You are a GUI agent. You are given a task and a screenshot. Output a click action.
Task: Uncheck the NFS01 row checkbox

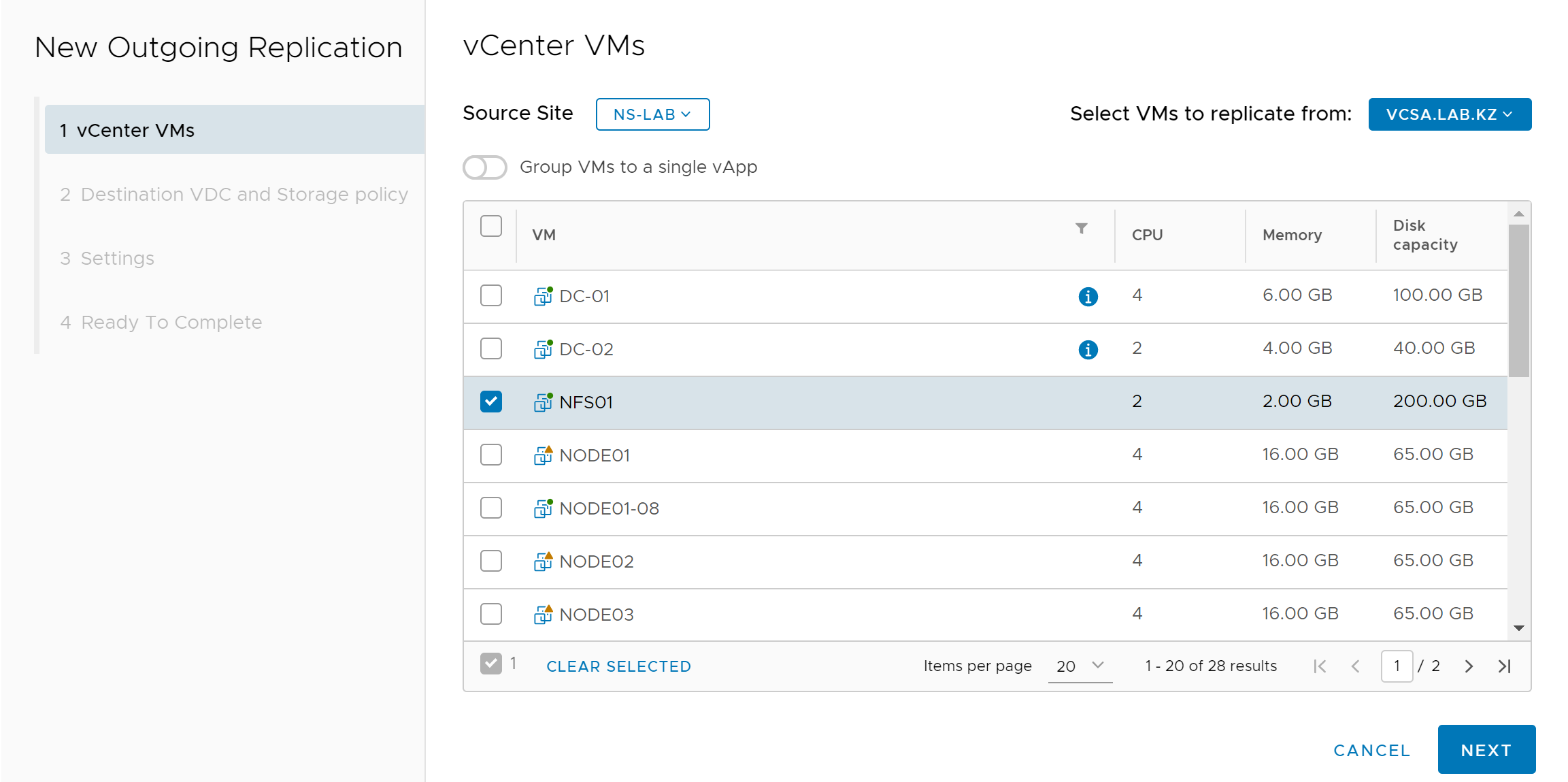(x=491, y=402)
